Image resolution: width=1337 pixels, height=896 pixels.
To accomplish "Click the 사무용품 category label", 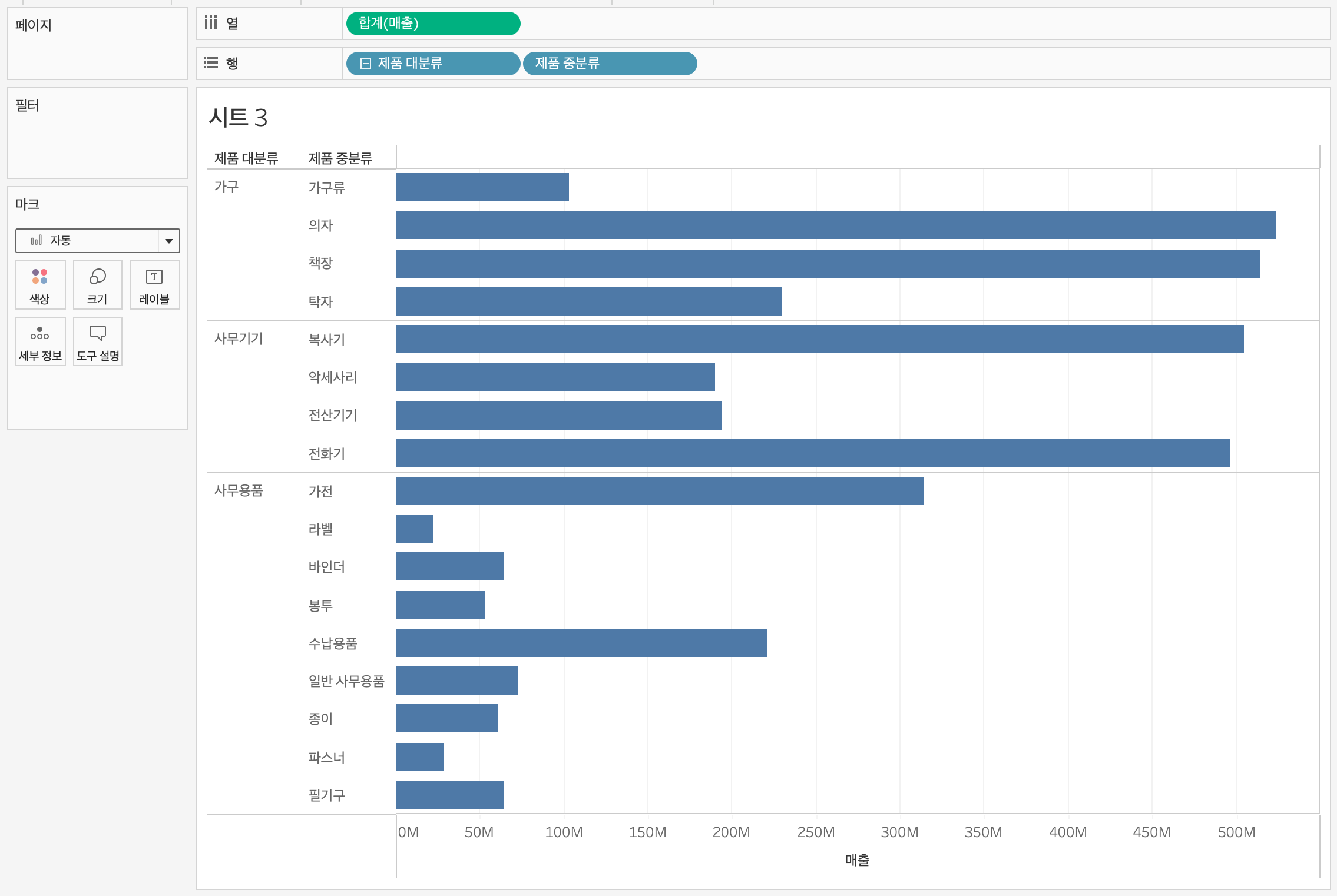I will [x=239, y=490].
